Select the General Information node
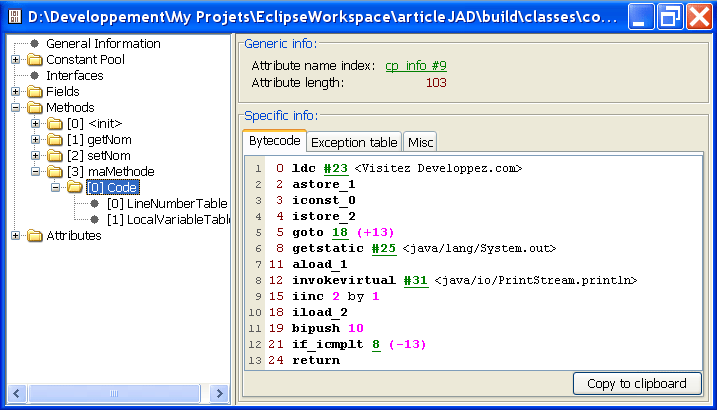717x410 pixels. (103, 44)
